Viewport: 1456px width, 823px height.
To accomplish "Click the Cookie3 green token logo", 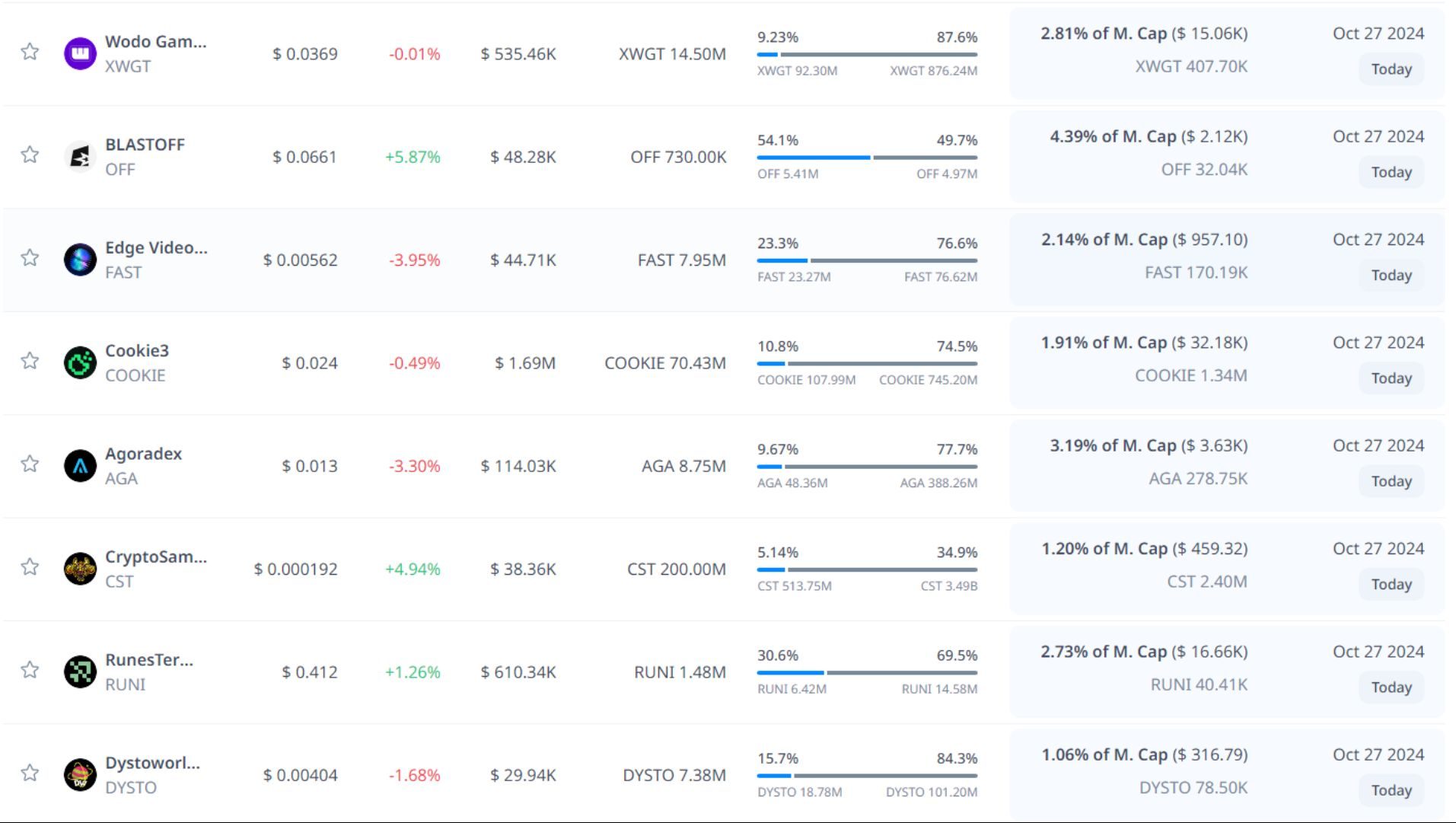I will pyautogui.click(x=80, y=363).
